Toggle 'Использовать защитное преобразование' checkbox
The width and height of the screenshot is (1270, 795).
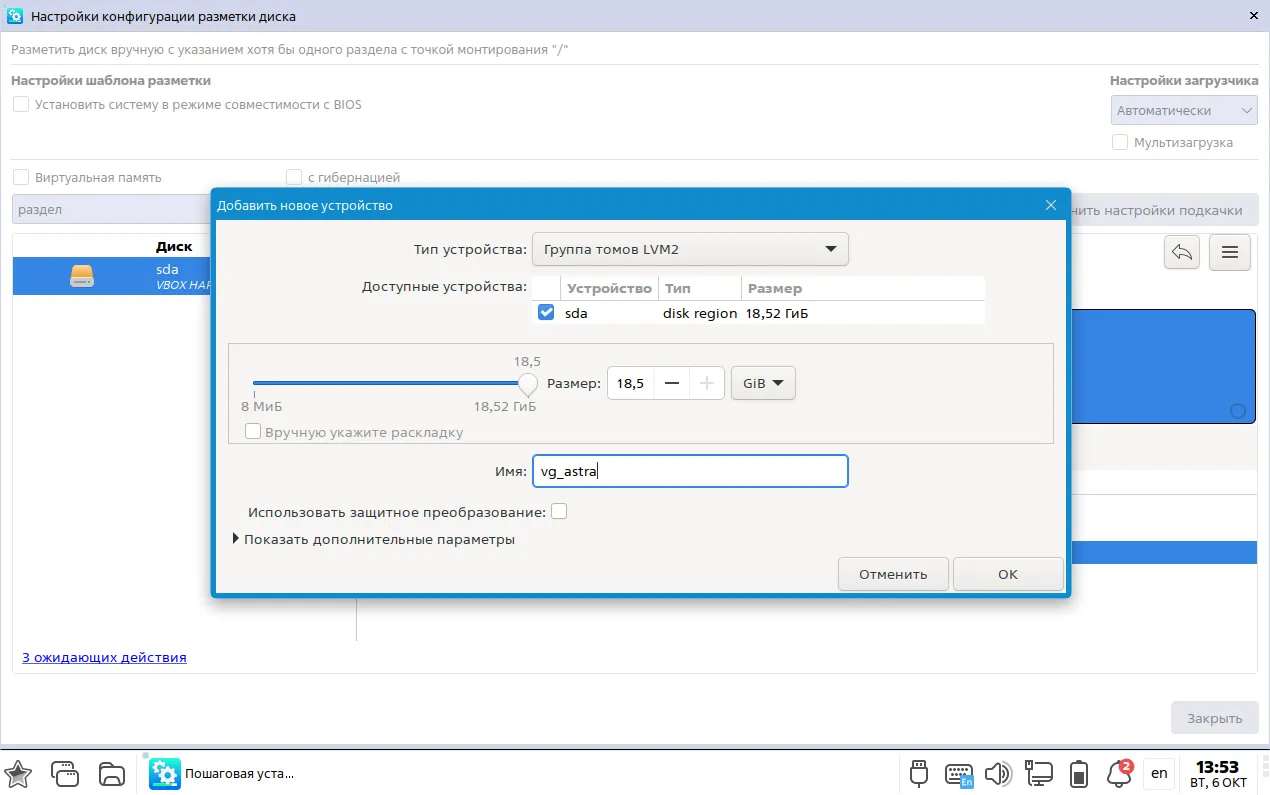(x=559, y=512)
